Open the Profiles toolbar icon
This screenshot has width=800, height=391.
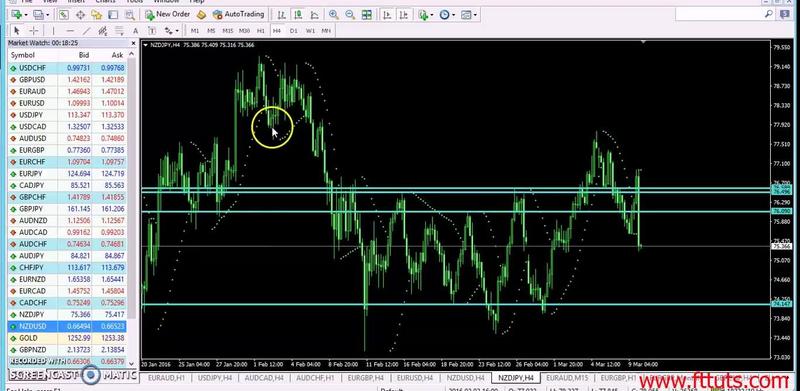pos(38,15)
